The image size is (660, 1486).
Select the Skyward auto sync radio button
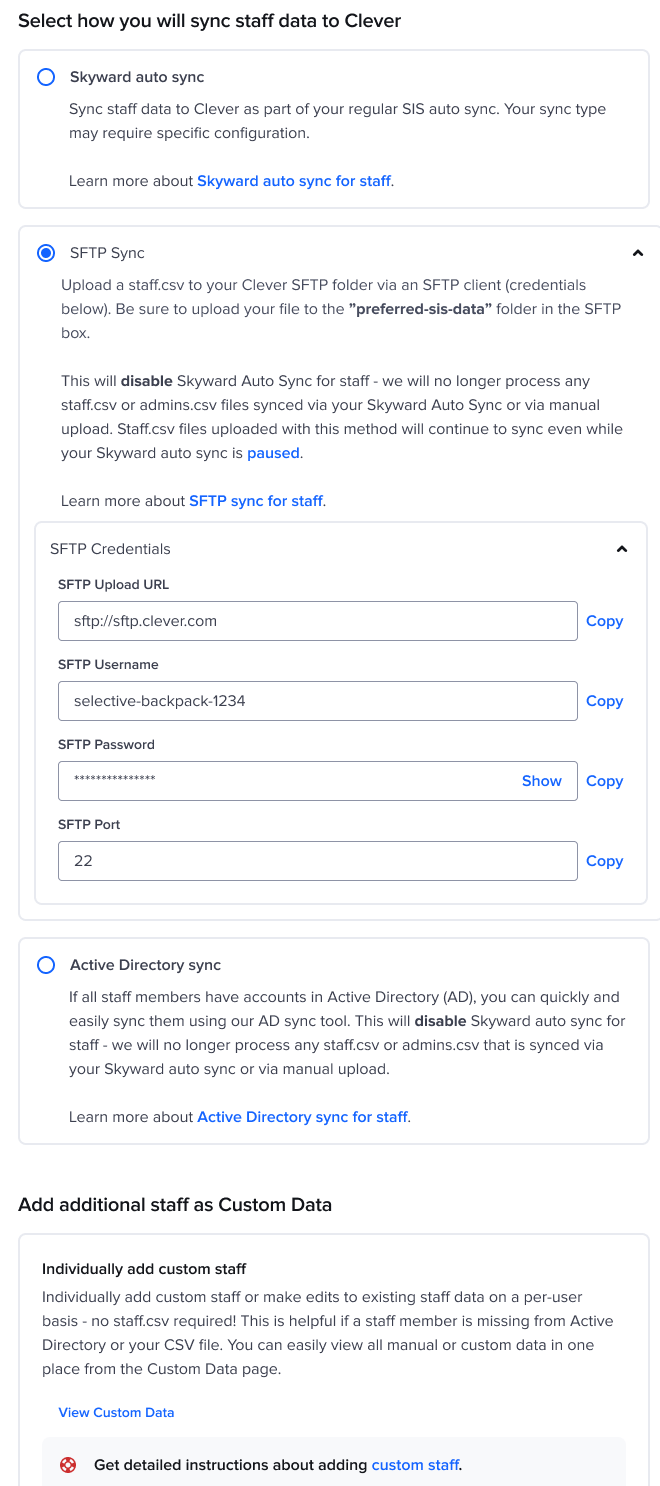pyautogui.click(x=45, y=76)
